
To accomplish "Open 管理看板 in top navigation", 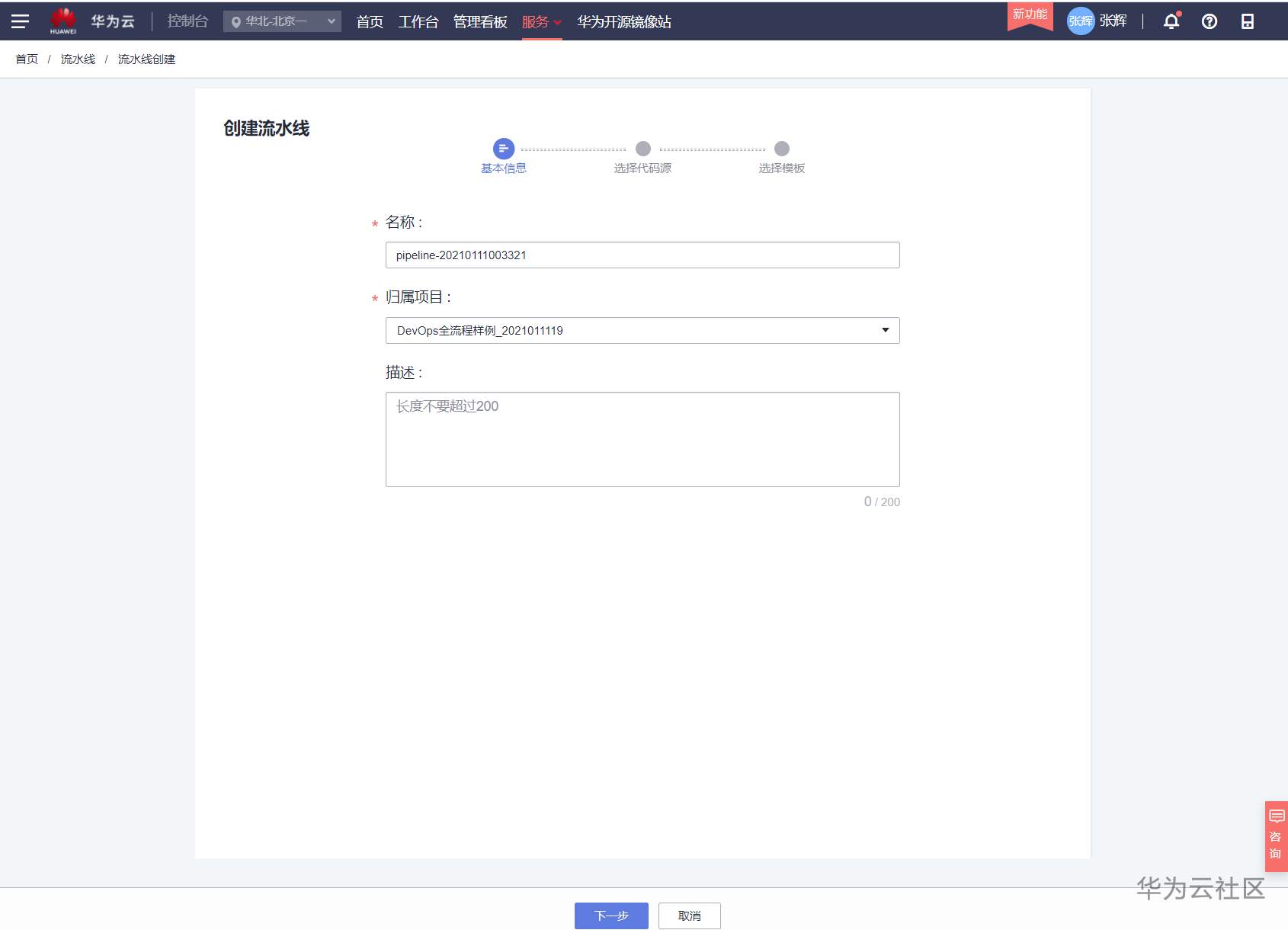I will [x=480, y=22].
